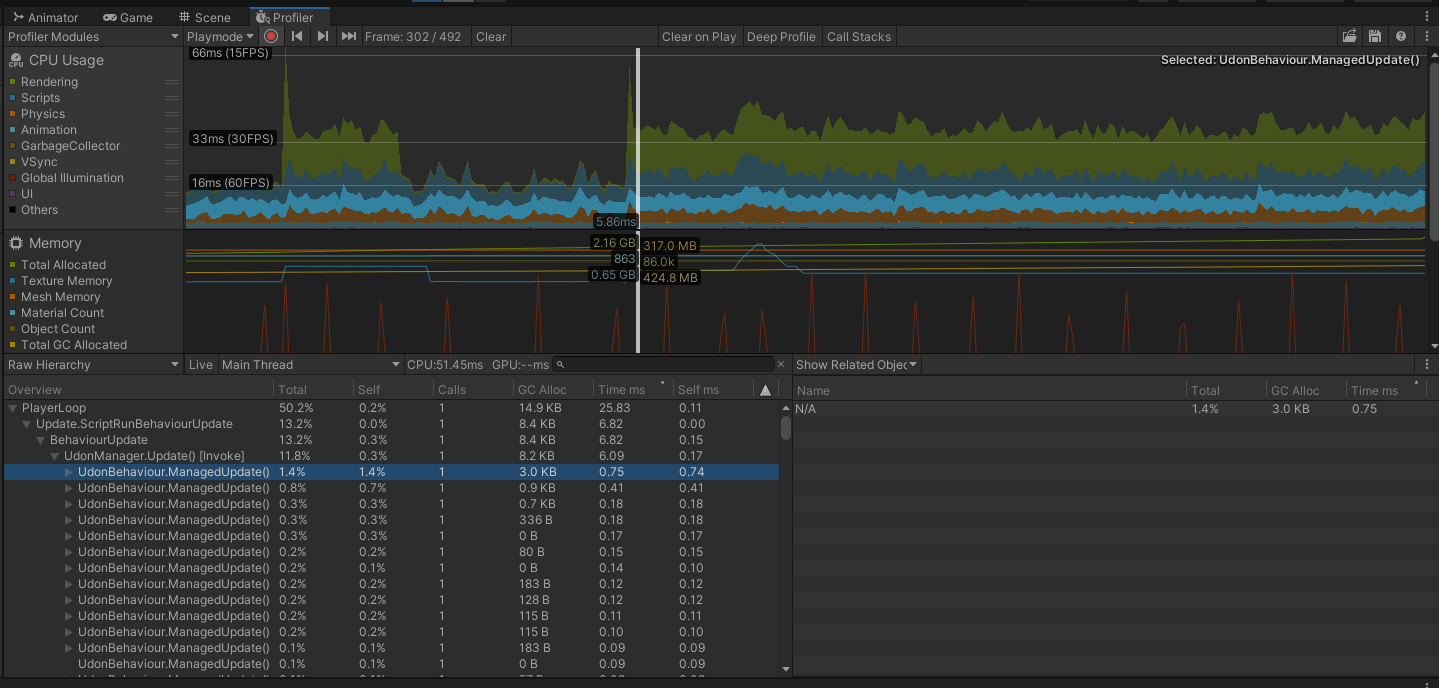Sort hierarchy by Self ms column

(713, 390)
